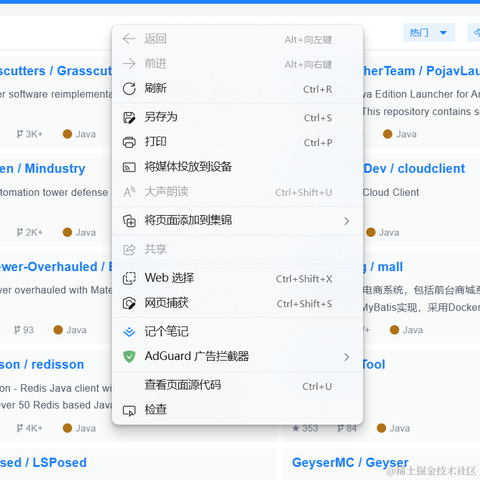This screenshot has width=480, height=480.
Task: Open the Grasscutter repository link
Action: 56,71
